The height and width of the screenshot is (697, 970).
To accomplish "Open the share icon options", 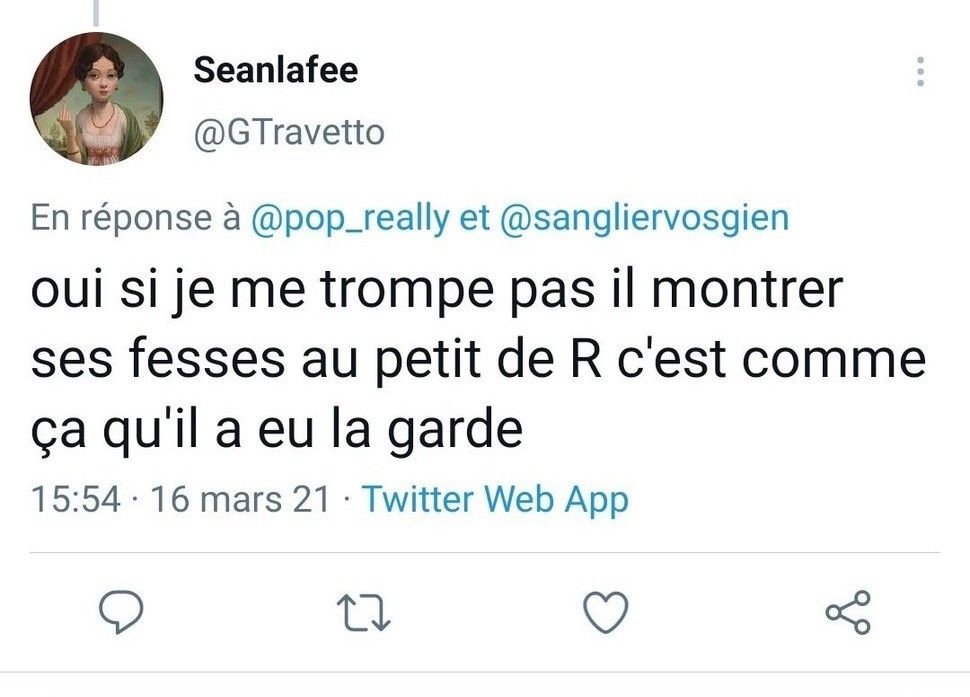I will point(848,612).
